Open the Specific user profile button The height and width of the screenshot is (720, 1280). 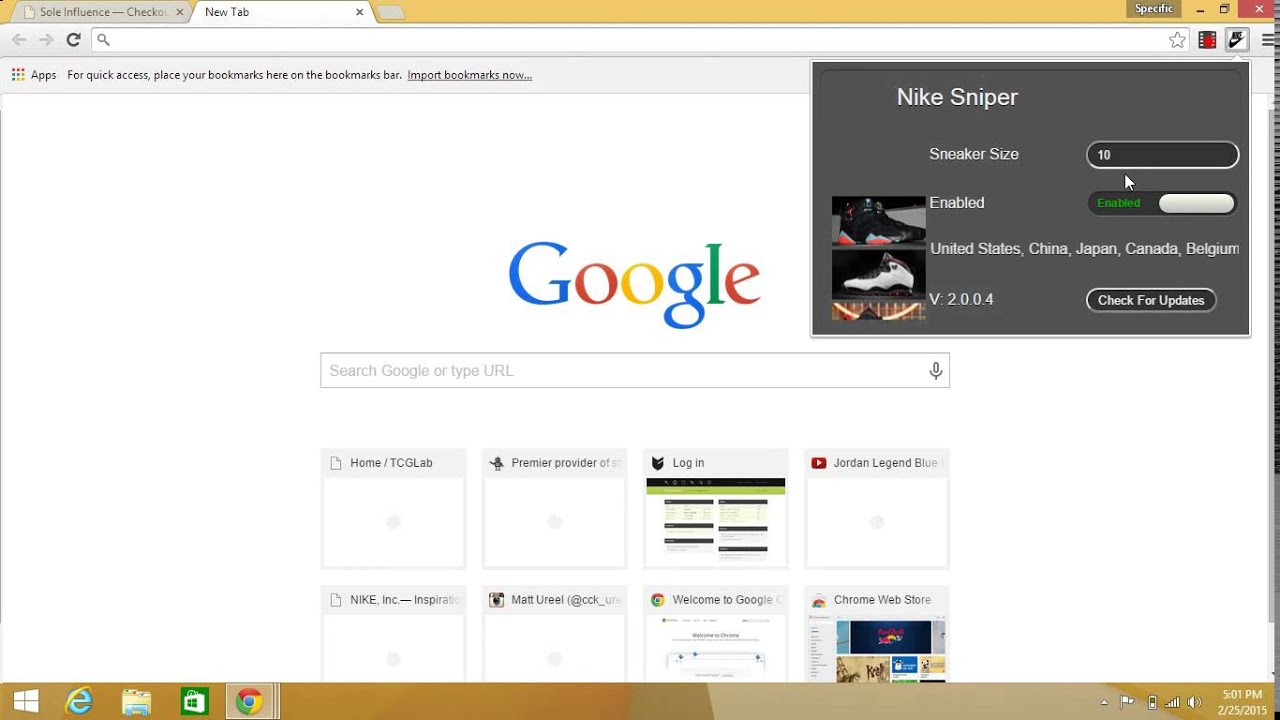point(1154,9)
